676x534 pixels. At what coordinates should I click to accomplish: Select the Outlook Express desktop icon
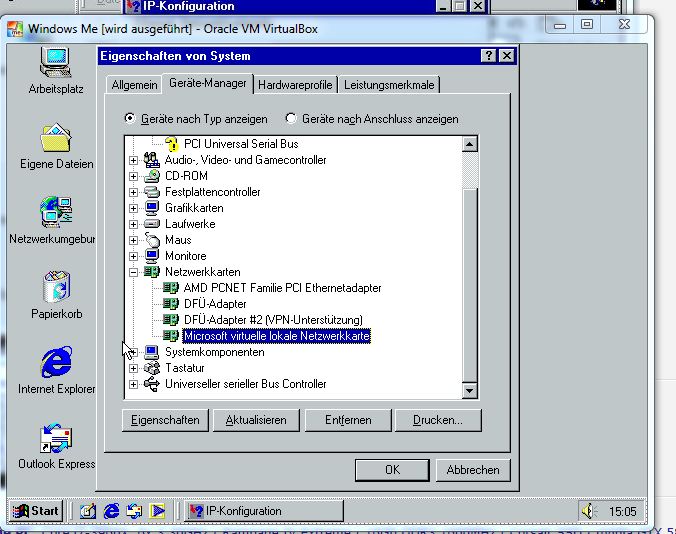click(56, 438)
